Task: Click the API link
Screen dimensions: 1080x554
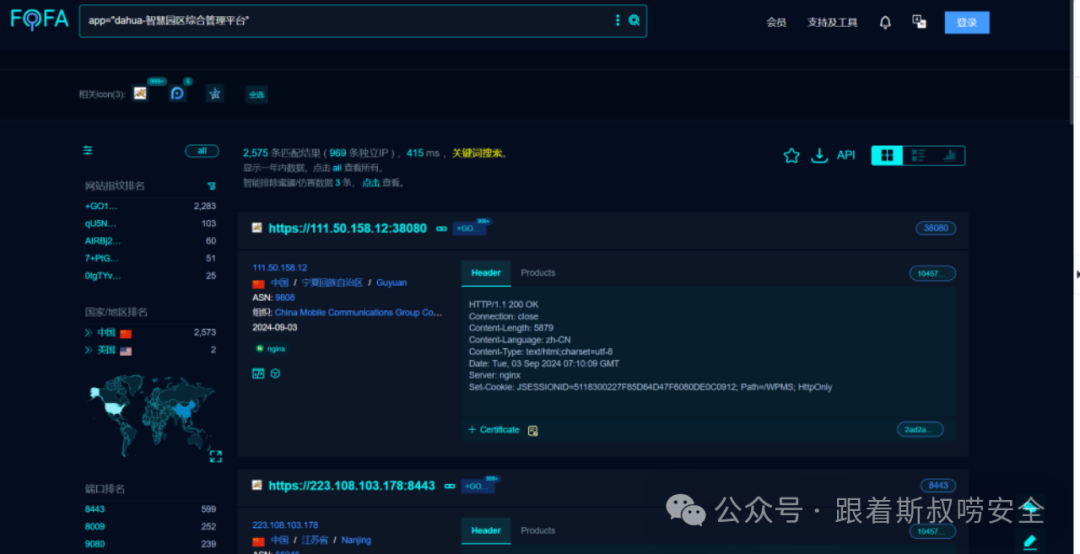Action: tap(846, 156)
